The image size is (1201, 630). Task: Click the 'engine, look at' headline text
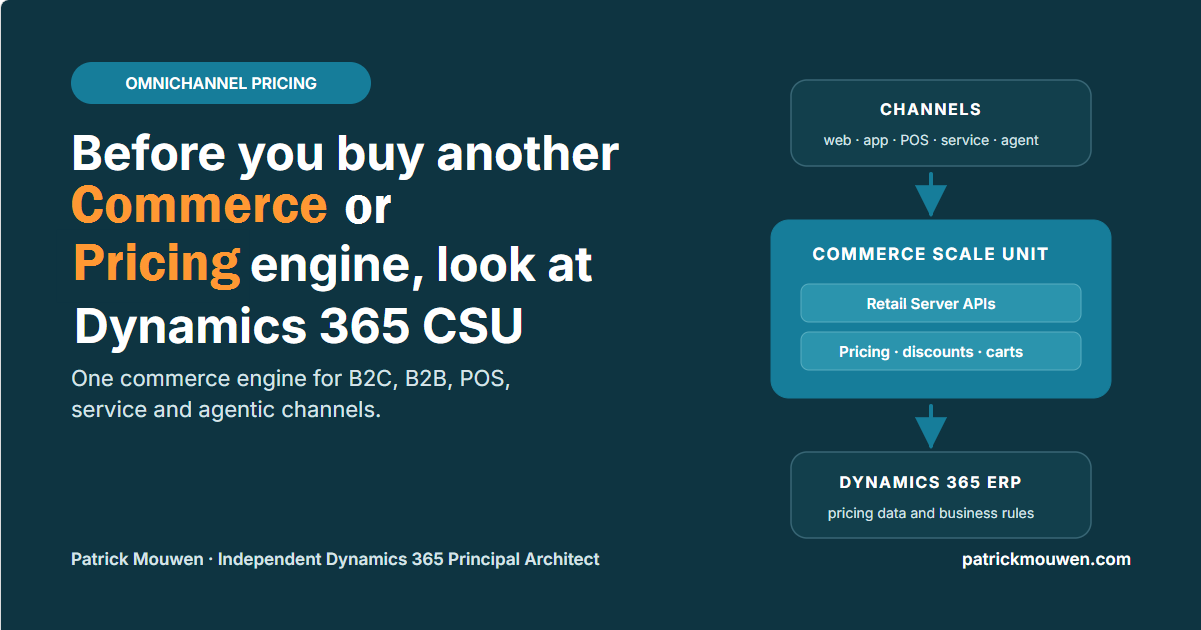(421, 265)
